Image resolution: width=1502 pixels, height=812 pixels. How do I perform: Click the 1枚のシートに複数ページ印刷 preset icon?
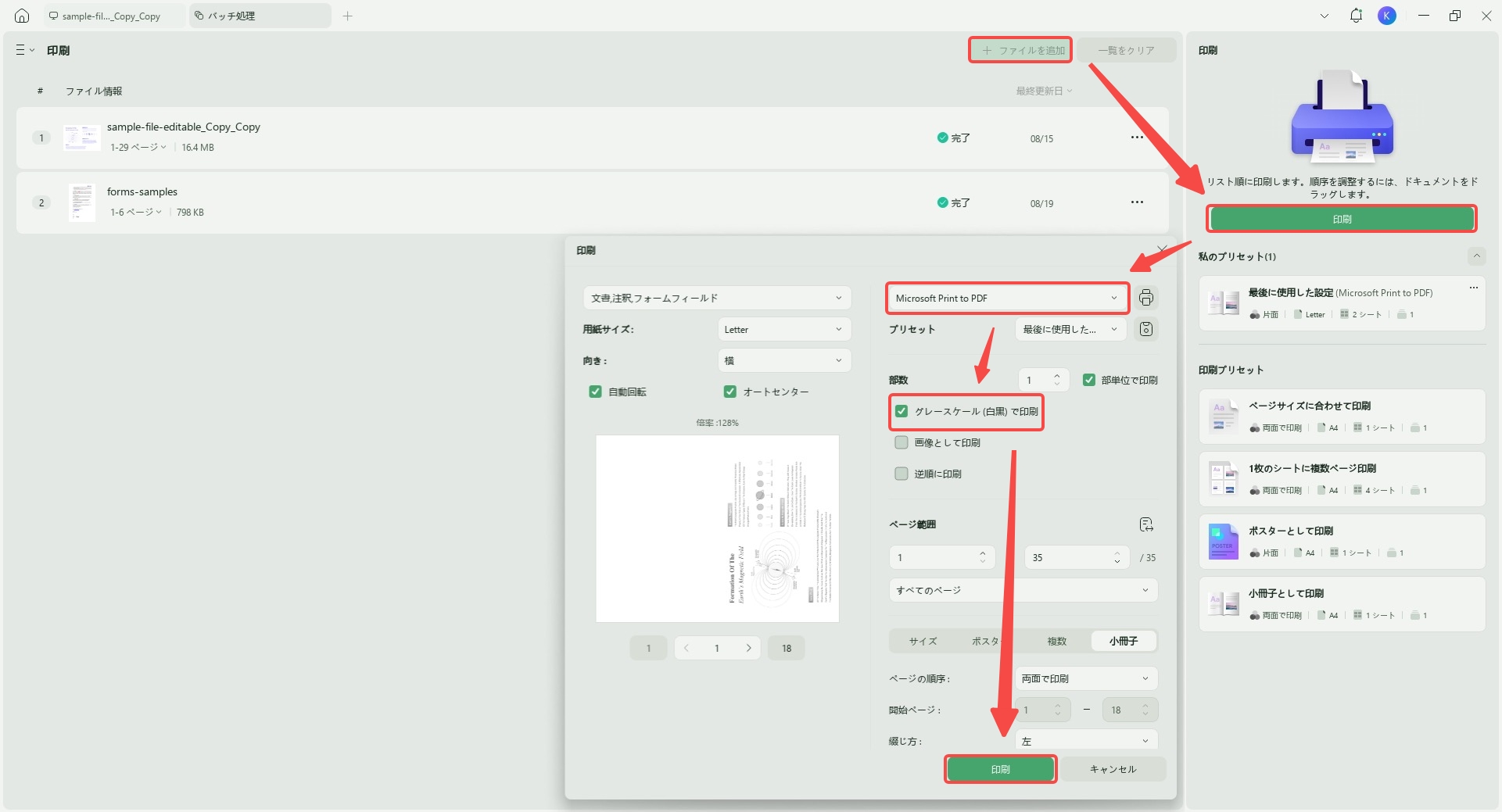coord(1224,479)
